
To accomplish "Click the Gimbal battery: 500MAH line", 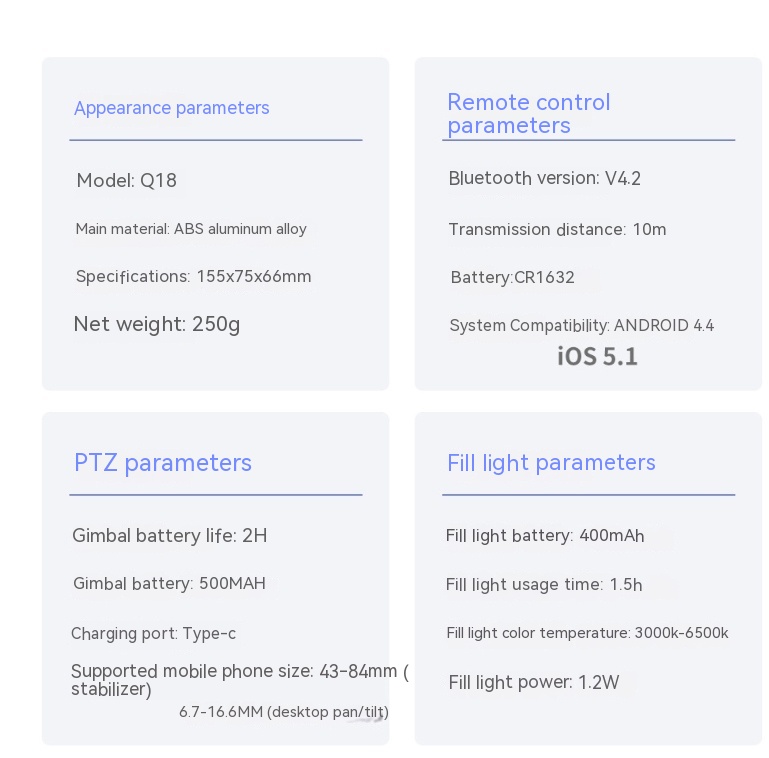I will 169,584.
